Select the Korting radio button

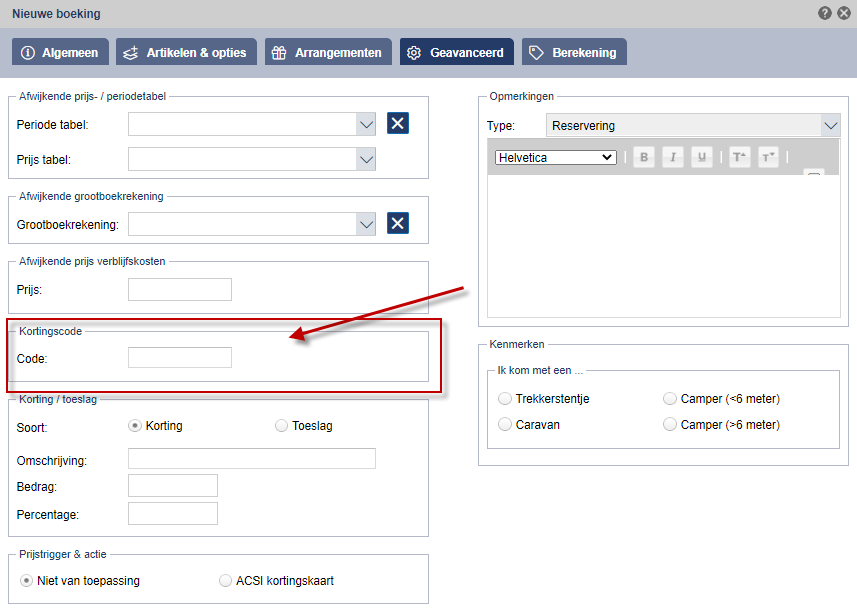(x=135, y=425)
